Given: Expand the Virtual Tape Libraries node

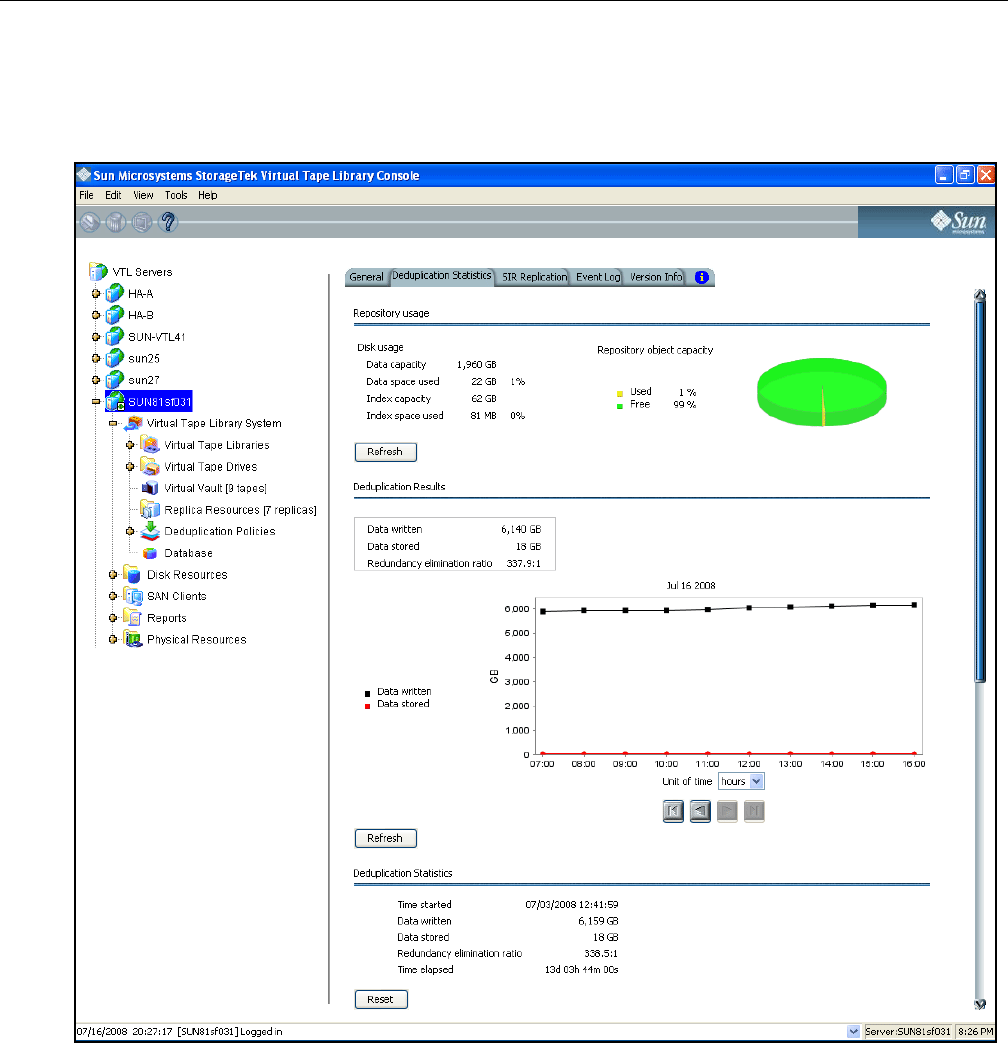Looking at the screenshot, I should [130, 445].
